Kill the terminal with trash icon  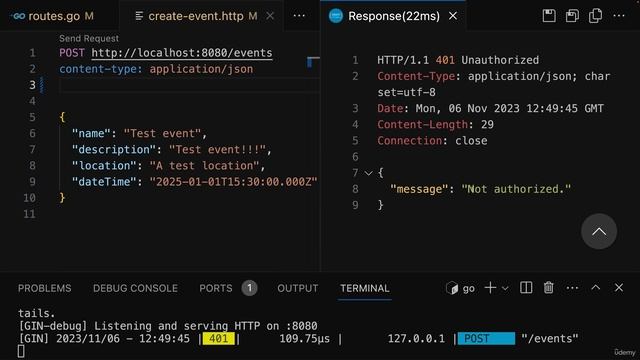(x=549, y=288)
